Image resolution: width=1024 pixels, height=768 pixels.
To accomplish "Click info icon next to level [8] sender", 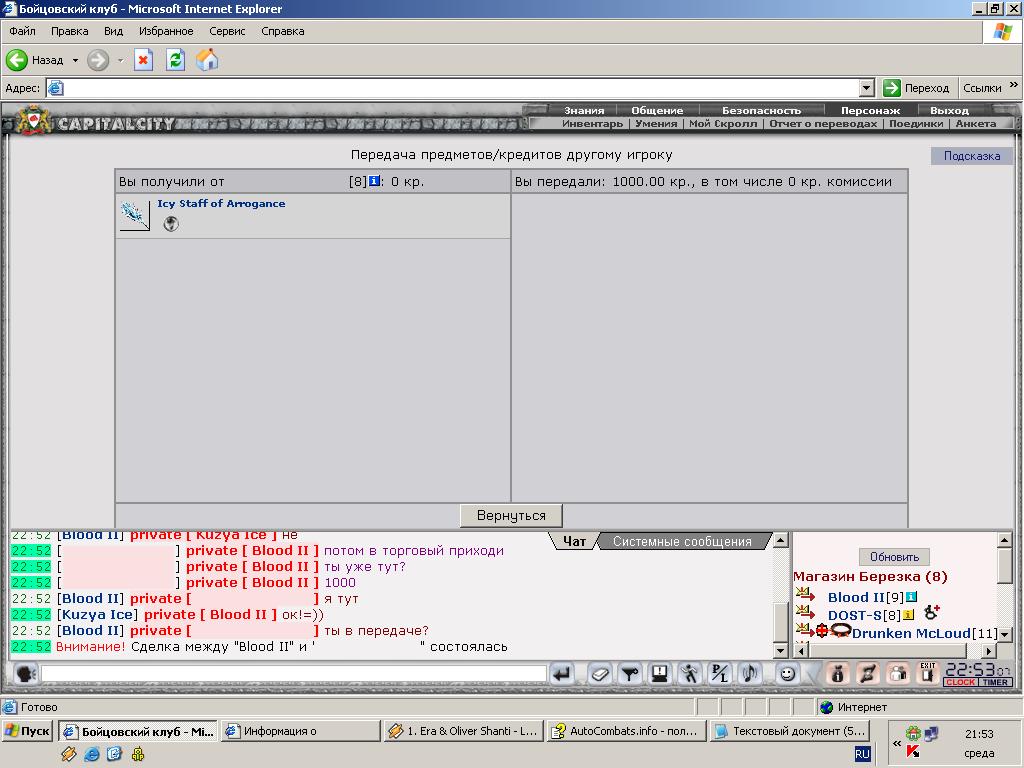I will (374, 181).
